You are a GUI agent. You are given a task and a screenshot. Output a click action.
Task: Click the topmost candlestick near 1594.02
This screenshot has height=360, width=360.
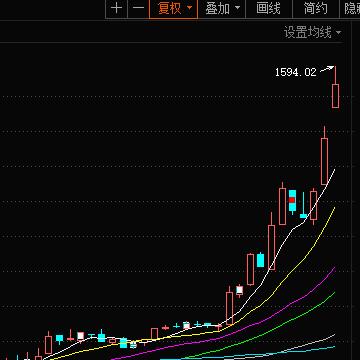[x=335, y=96]
